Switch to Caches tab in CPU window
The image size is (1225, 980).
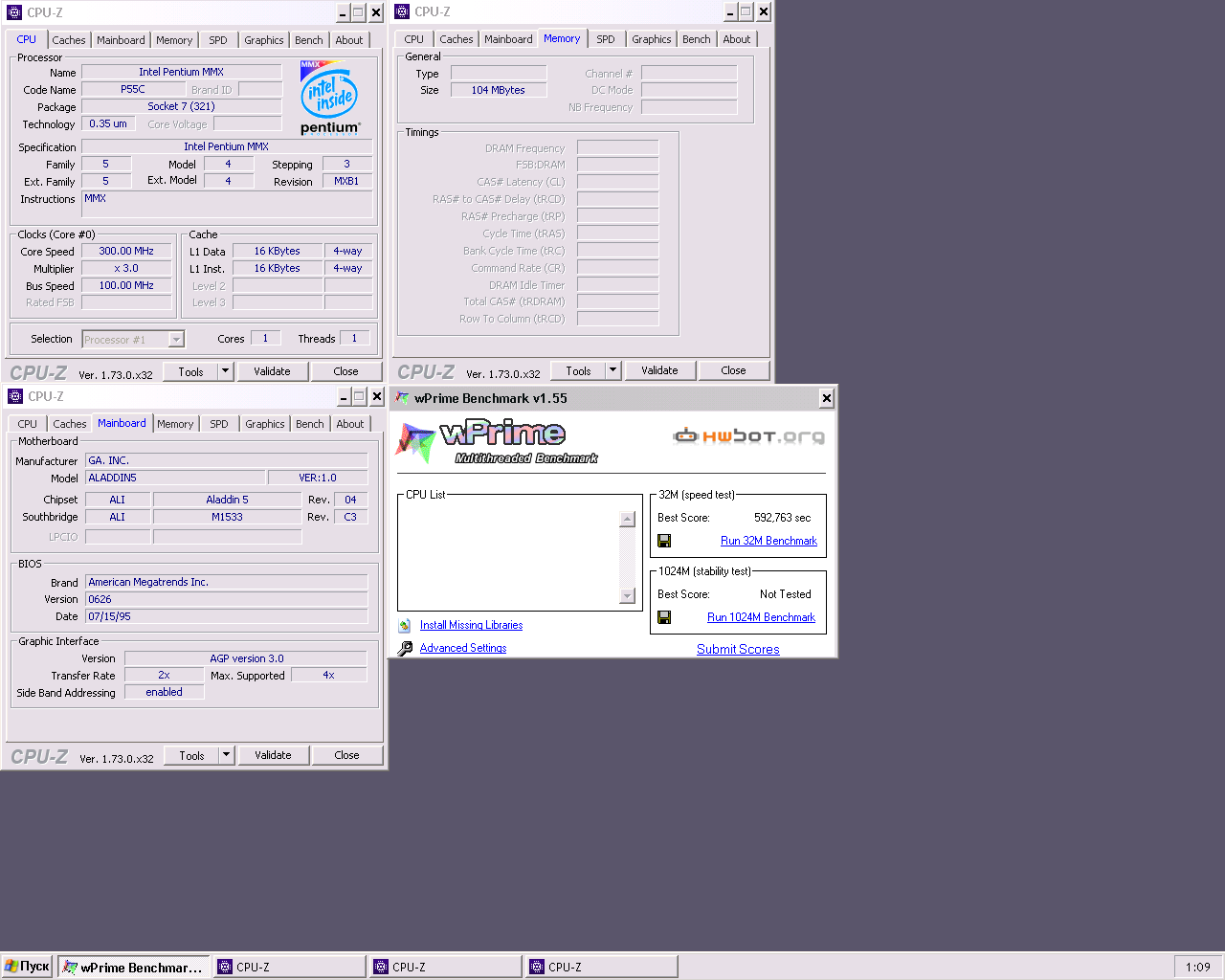[69, 40]
